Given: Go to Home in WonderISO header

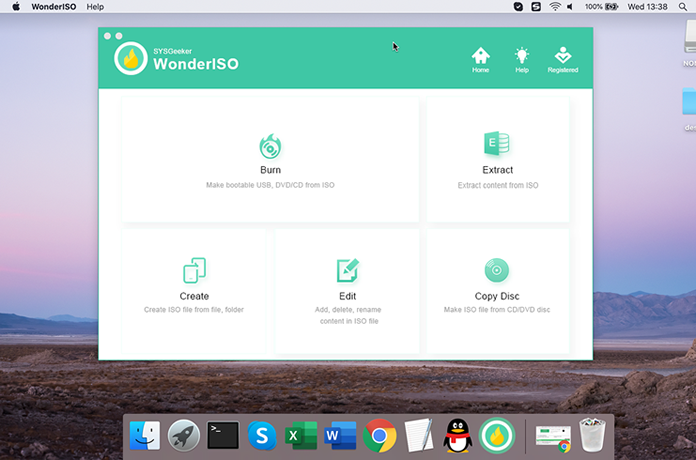Looking at the screenshot, I should 480,60.
